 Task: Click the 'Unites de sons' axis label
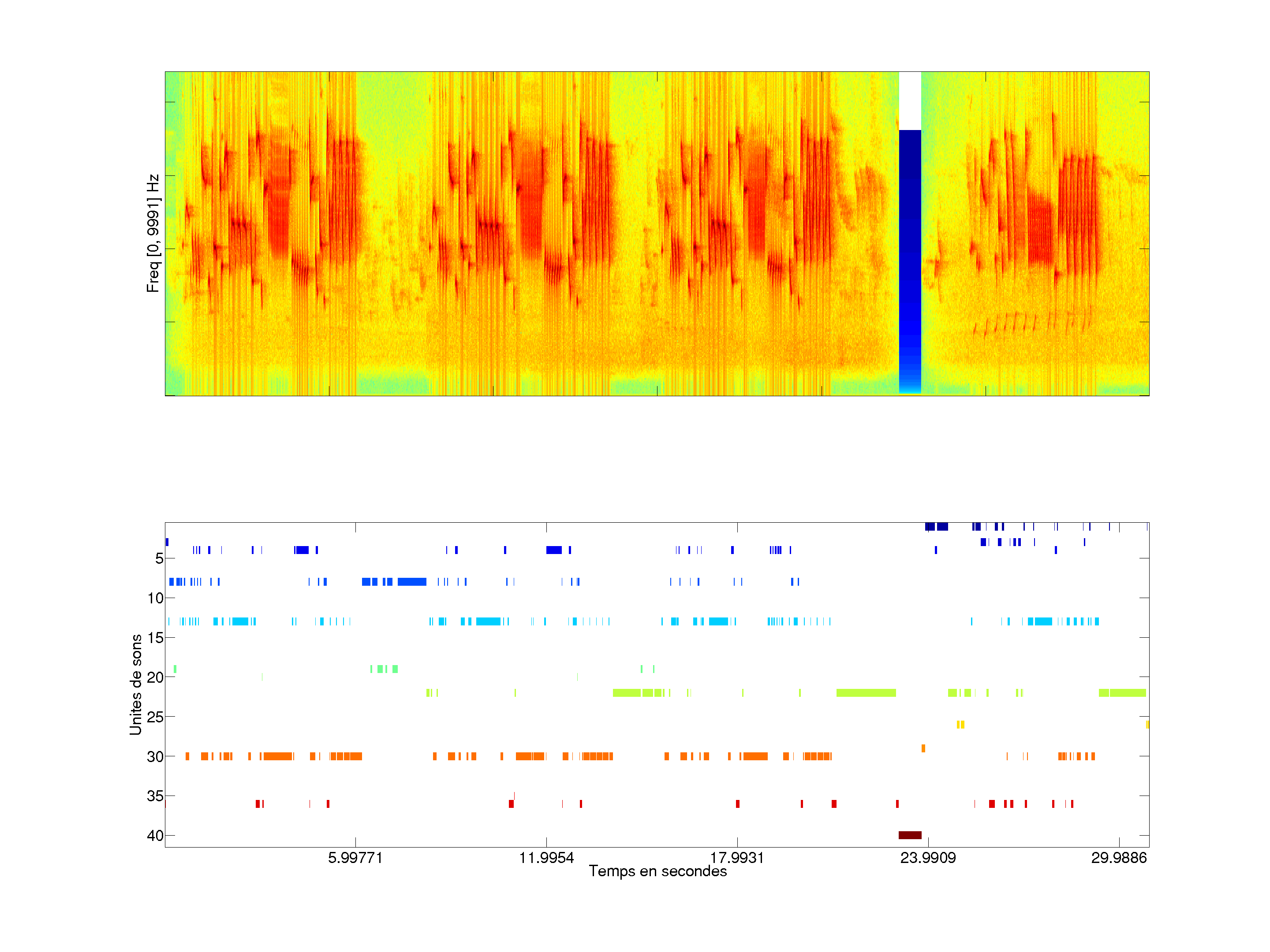136,684
